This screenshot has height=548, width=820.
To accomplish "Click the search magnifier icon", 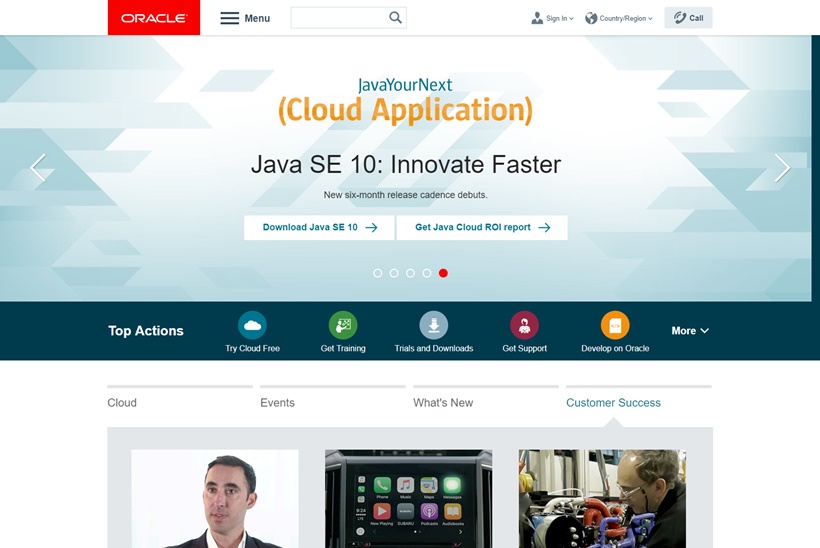I will pos(395,18).
